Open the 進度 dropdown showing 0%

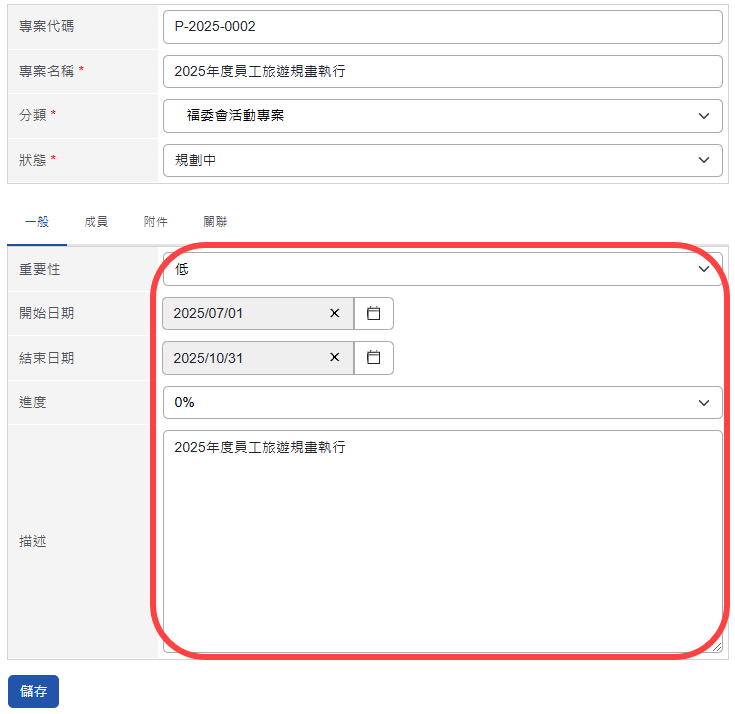click(x=442, y=402)
